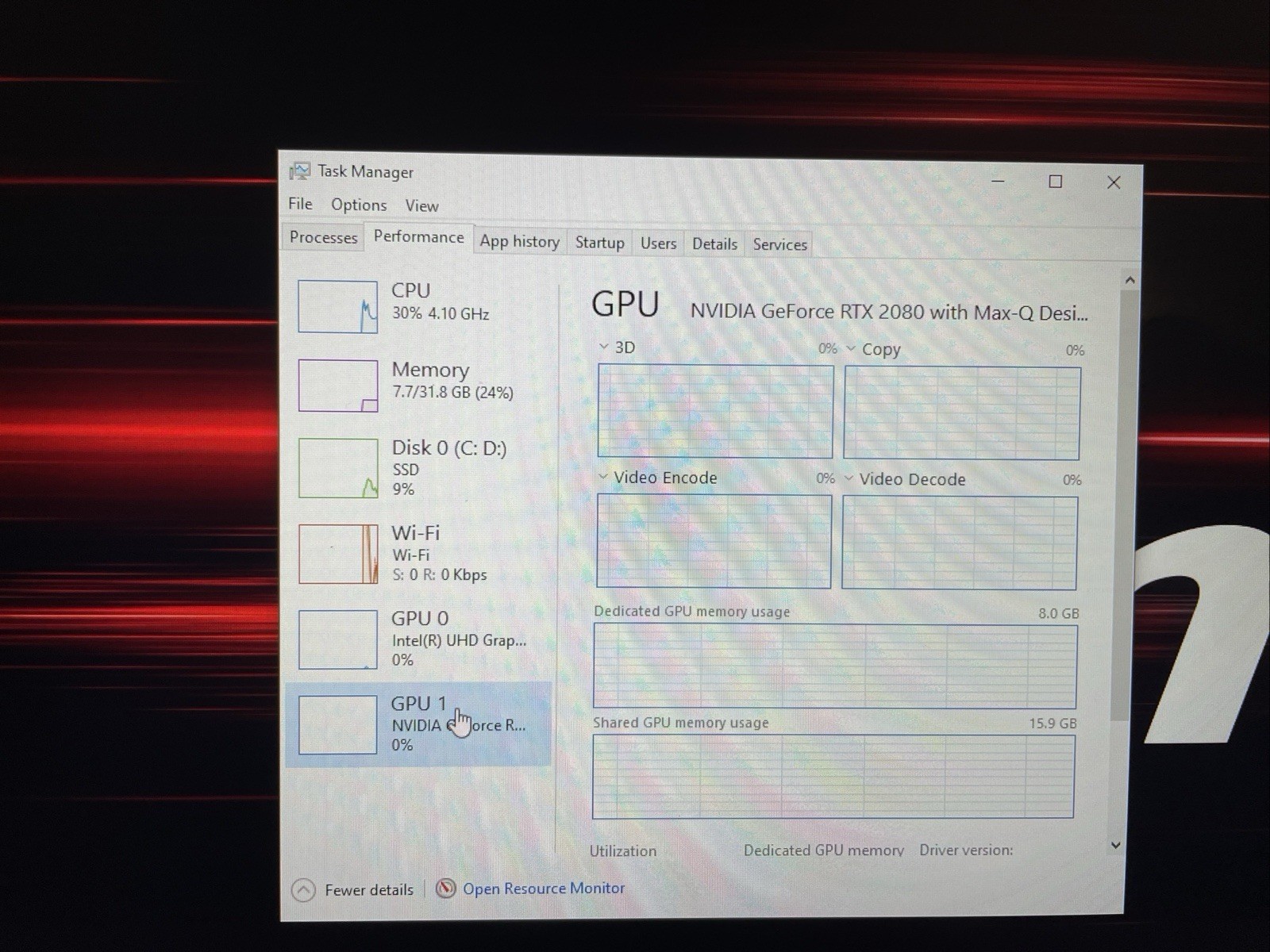Open the Video Decode engine dropdown
The image size is (1270, 952).
(x=849, y=478)
